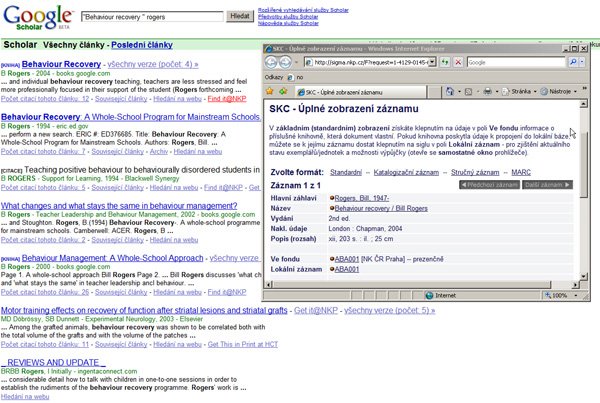Open the recent pages dropdown beside Forward
Screen dimensions: 600x403
pos(295,62)
